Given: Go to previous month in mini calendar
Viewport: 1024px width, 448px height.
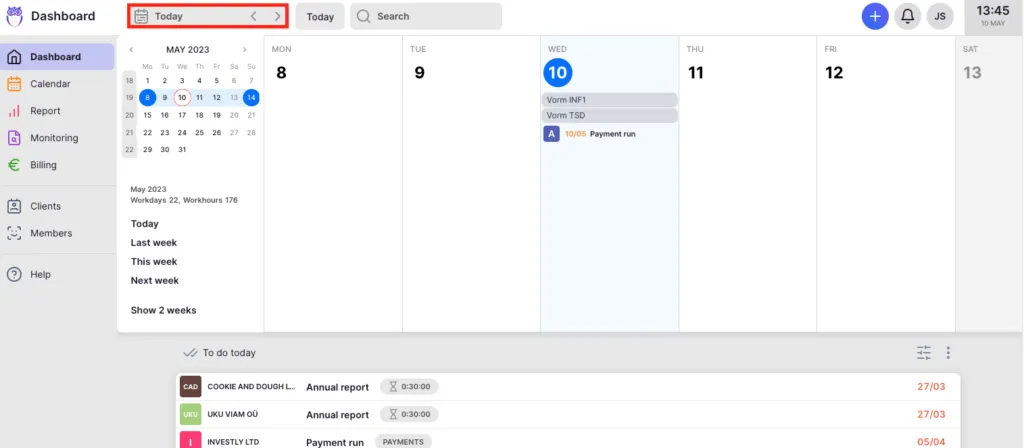Looking at the screenshot, I should tap(131, 50).
